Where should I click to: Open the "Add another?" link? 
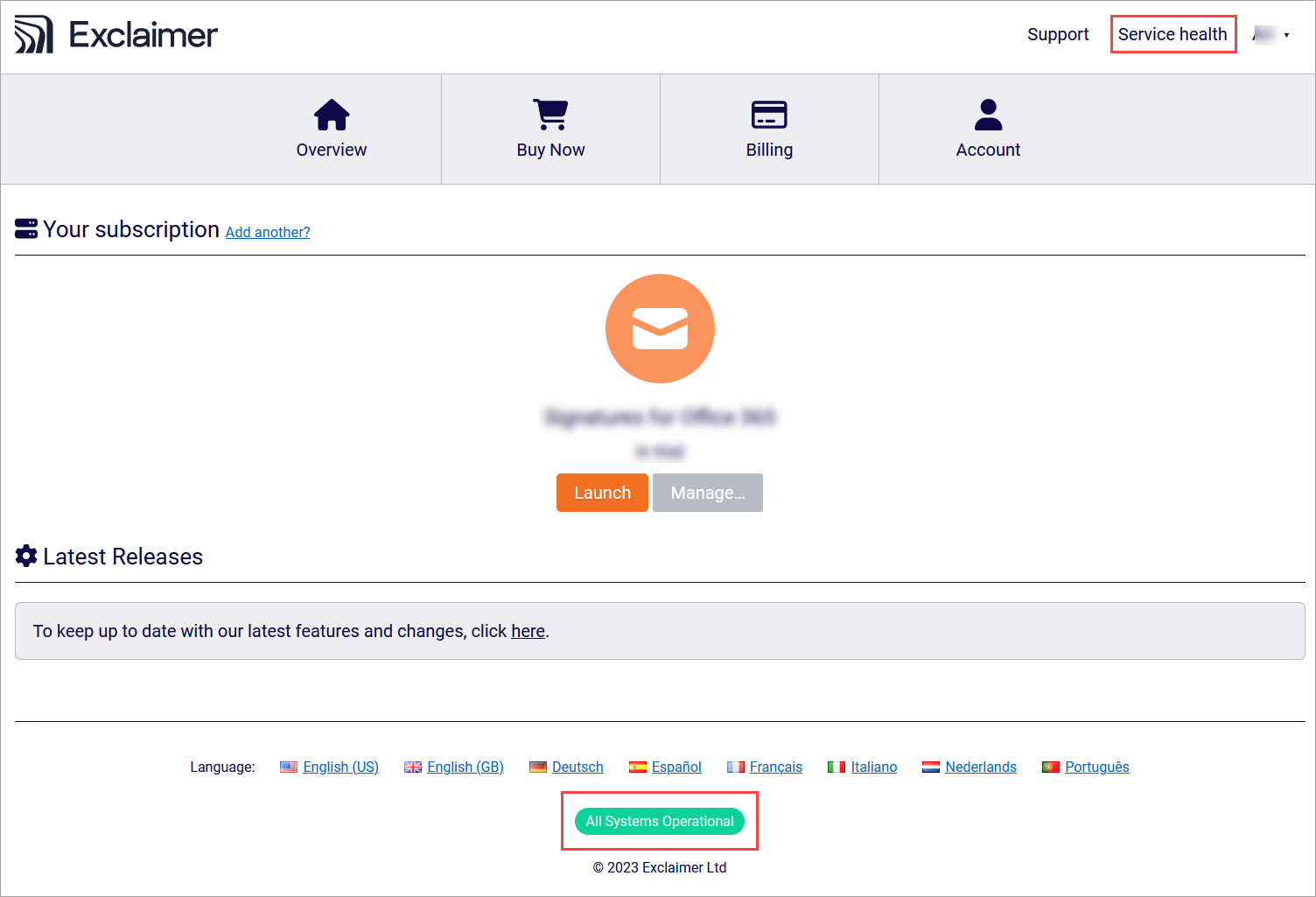pyautogui.click(x=267, y=231)
